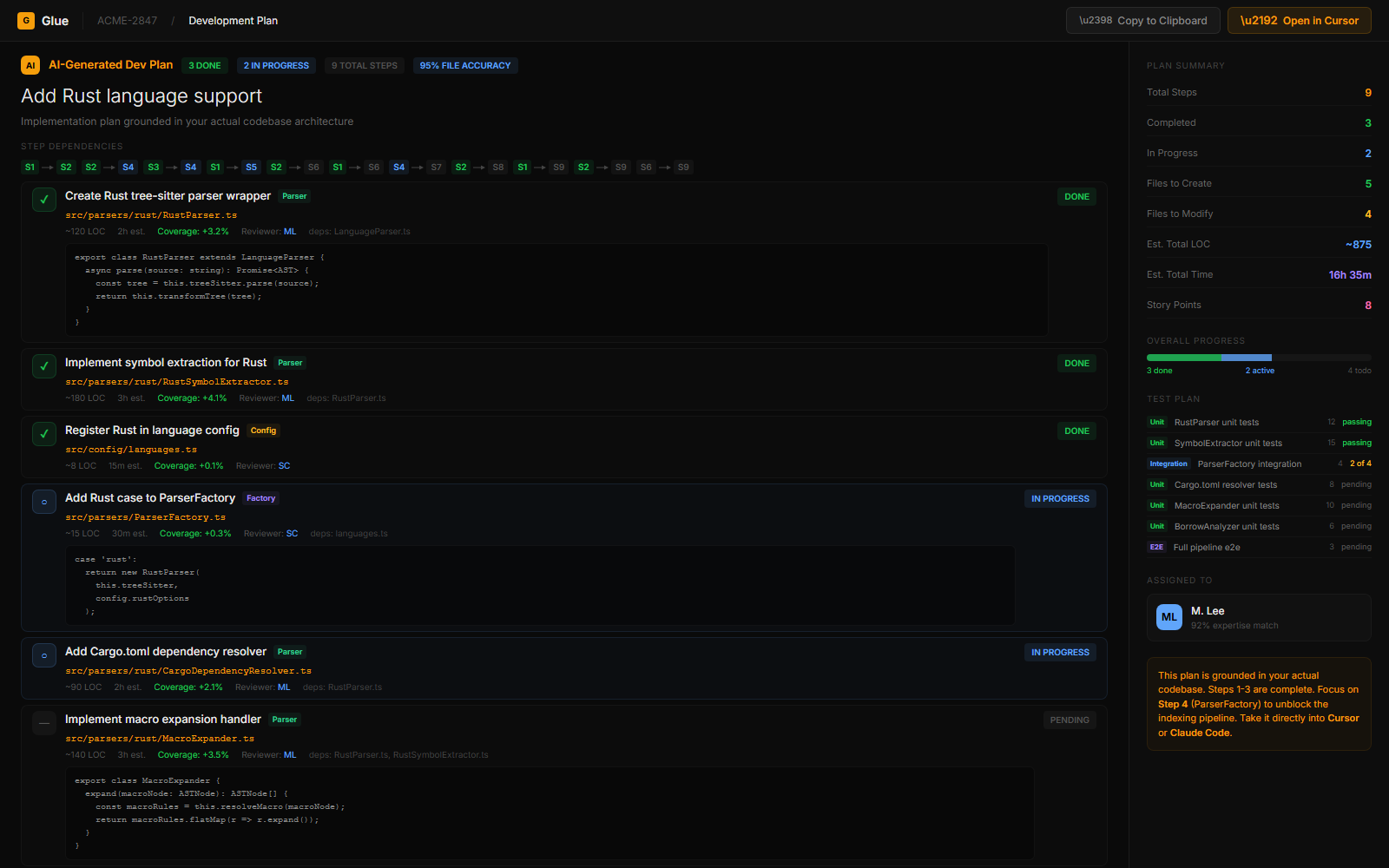Click the pending dash icon on macro expansion step

[43, 722]
